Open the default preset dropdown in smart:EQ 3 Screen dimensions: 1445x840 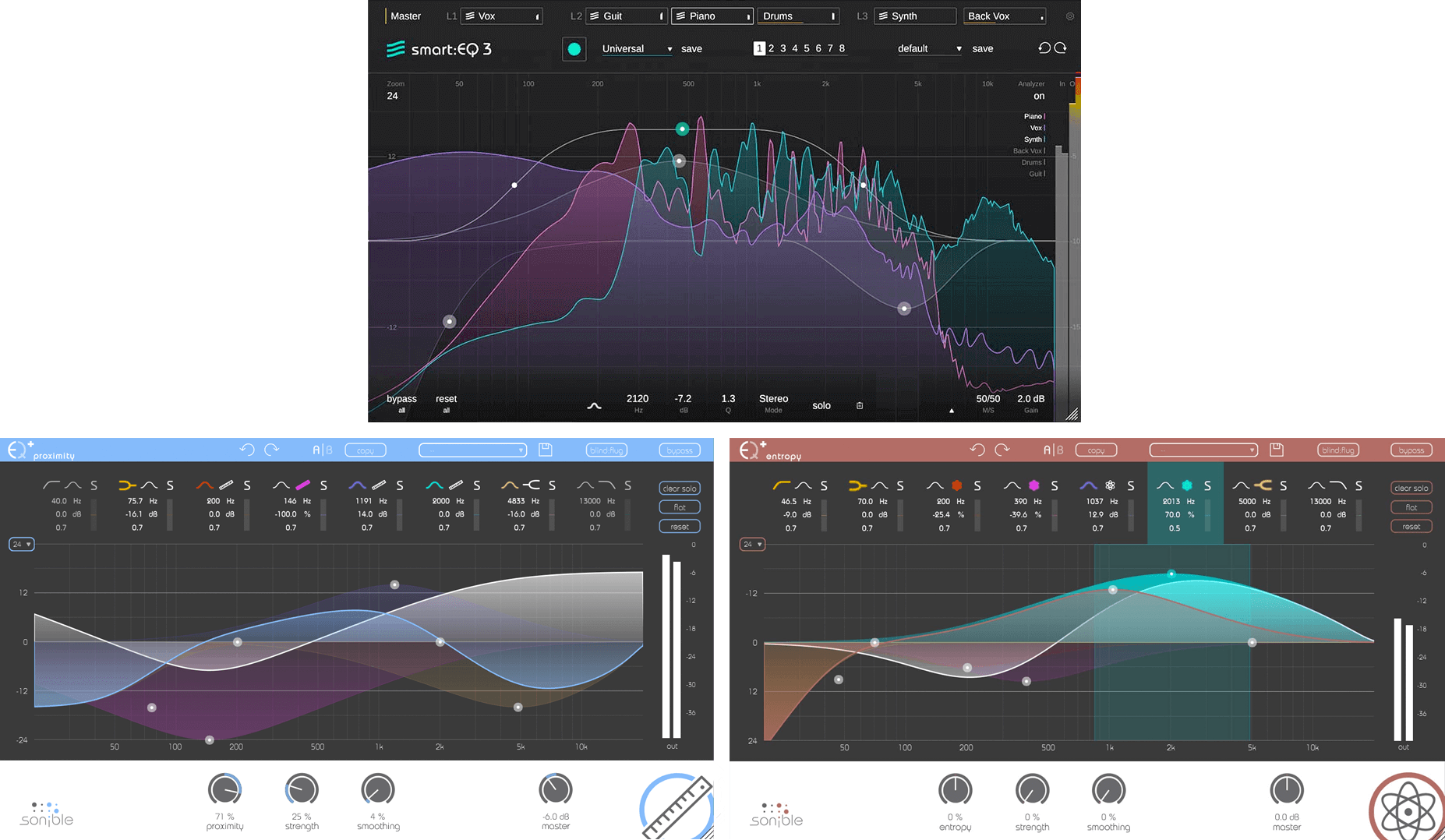coord(929,49)
